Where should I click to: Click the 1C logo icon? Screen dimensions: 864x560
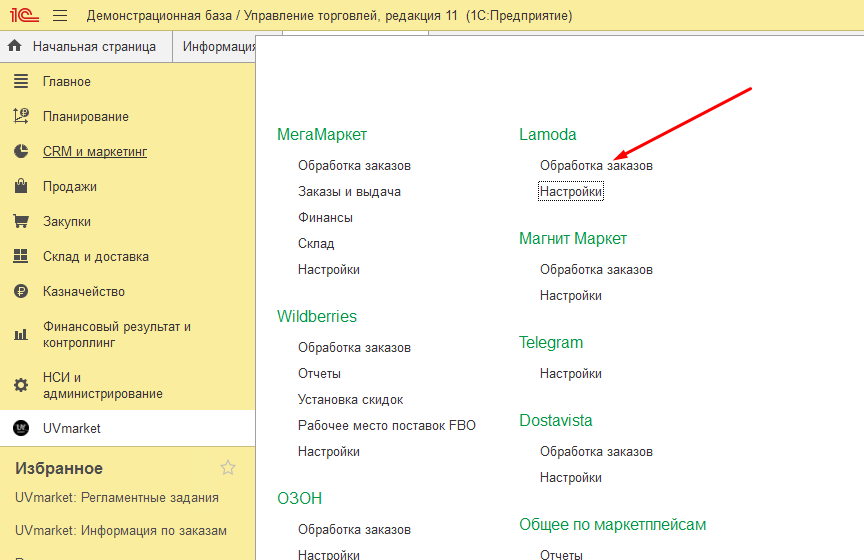[x=24, y=15]
